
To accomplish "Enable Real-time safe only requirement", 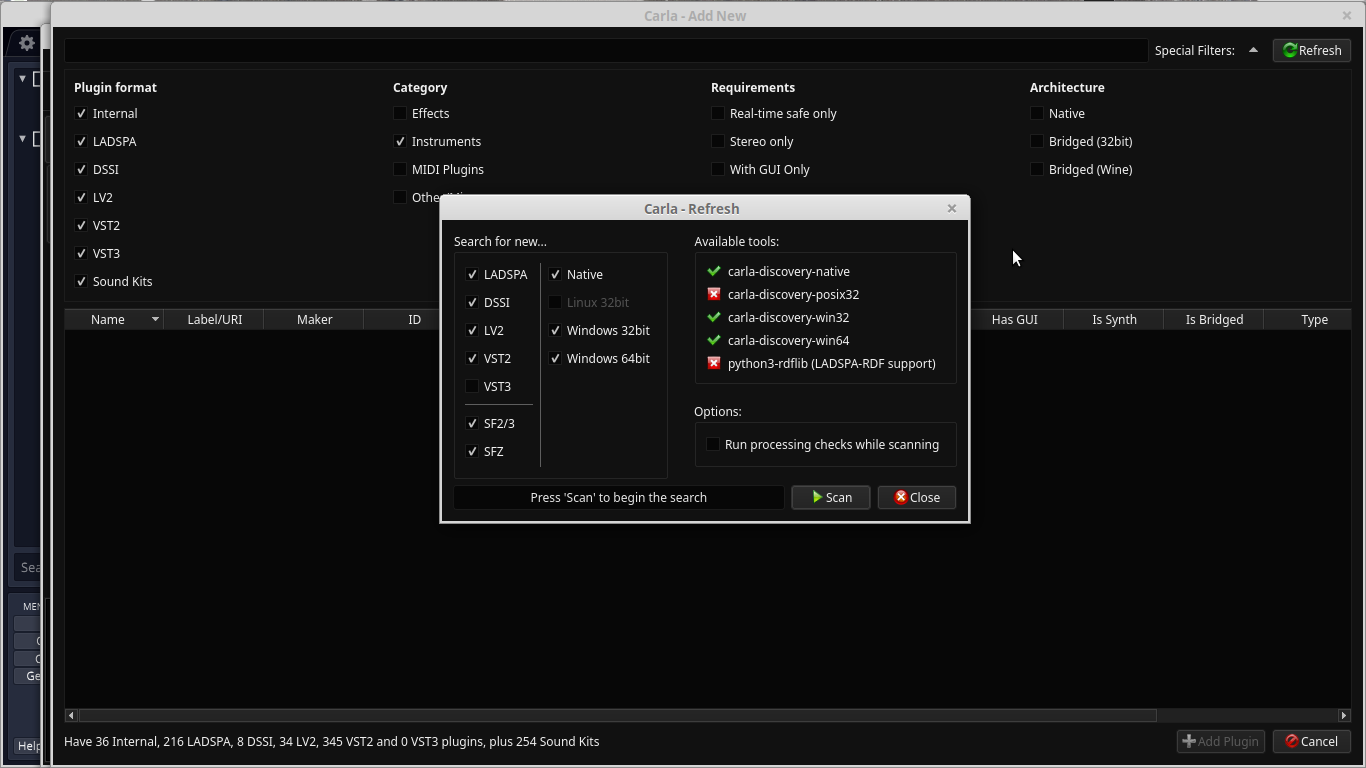I will pyautogui.click(x=717, y=113).
